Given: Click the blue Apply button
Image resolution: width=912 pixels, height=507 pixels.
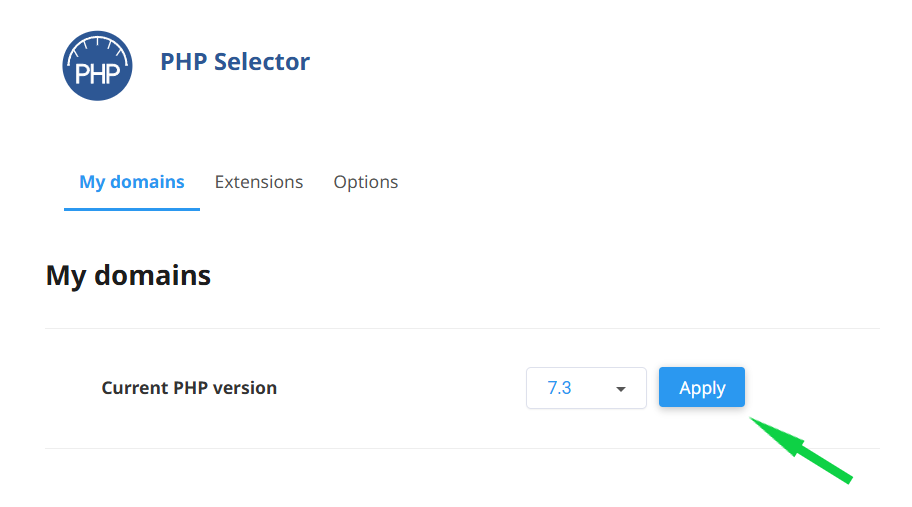Looking at the screenshot, I should click(x=701, y=387).
